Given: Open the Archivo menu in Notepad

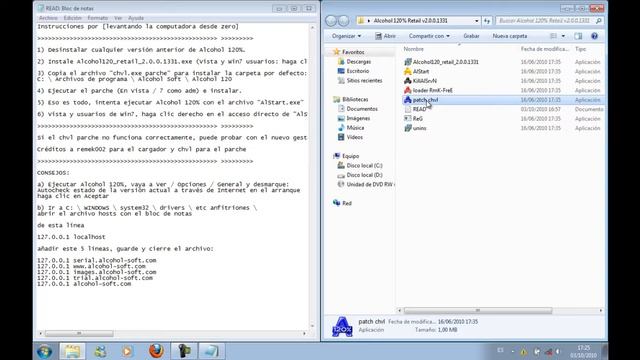Looking at the screenshot, I should click(48, 18).
